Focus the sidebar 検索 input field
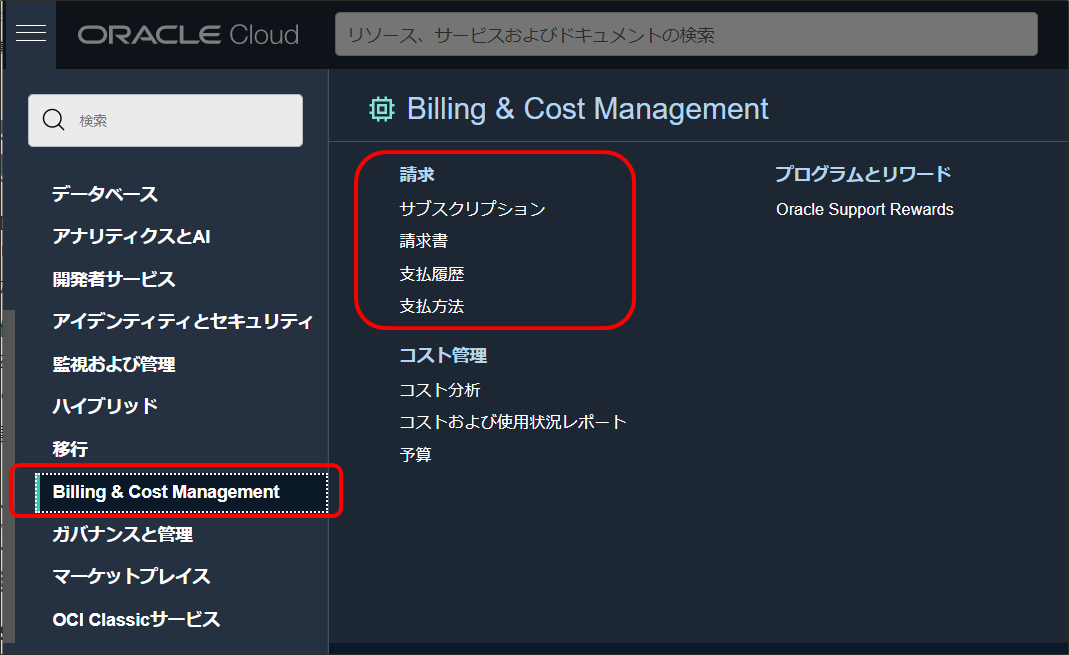Viewport: 1069px width, 655px height. (x=165, y=121)
